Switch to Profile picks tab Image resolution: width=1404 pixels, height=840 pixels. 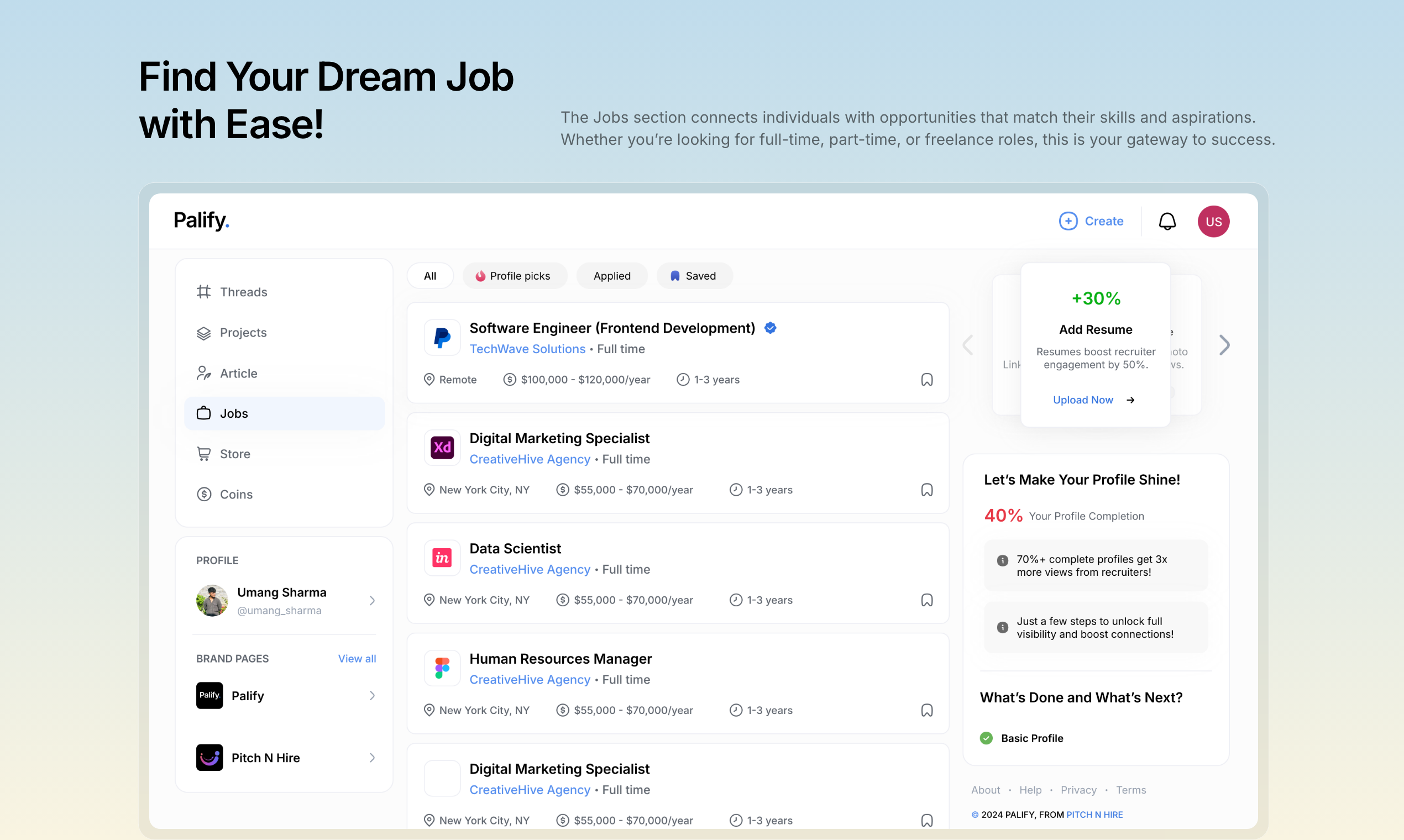[x=514, y=276]
